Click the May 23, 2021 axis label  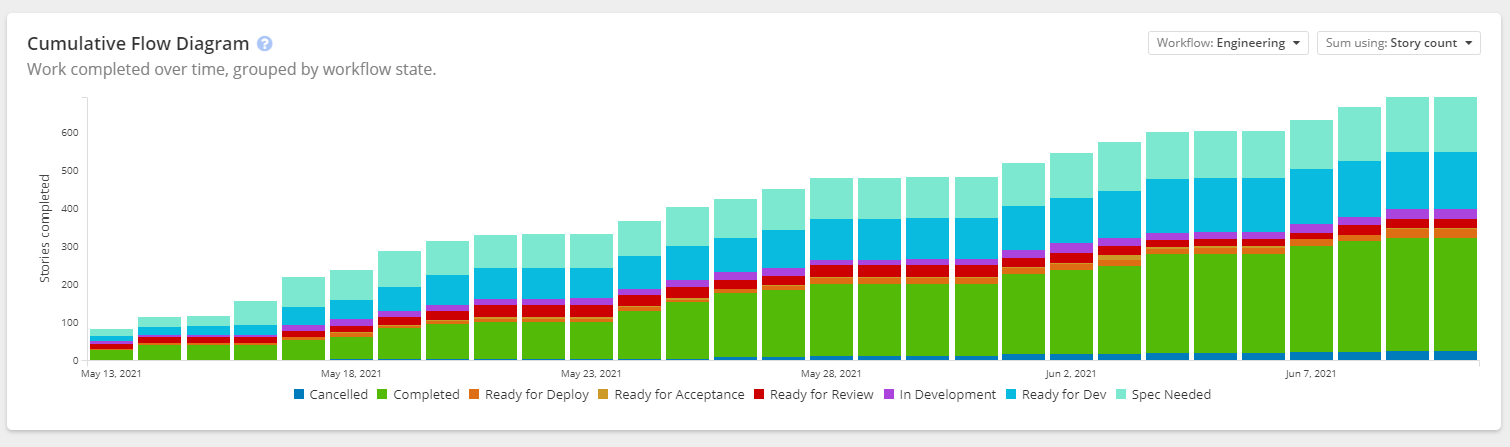(591, 374)
